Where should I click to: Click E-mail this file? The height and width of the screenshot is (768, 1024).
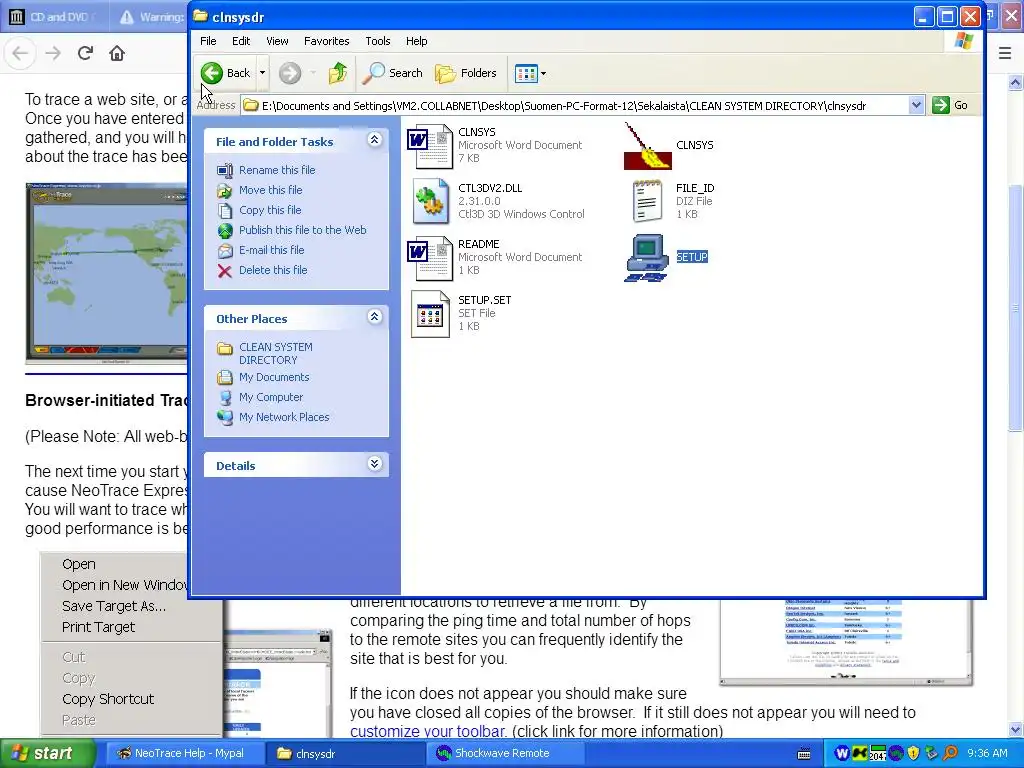click(x=272, y=250)
